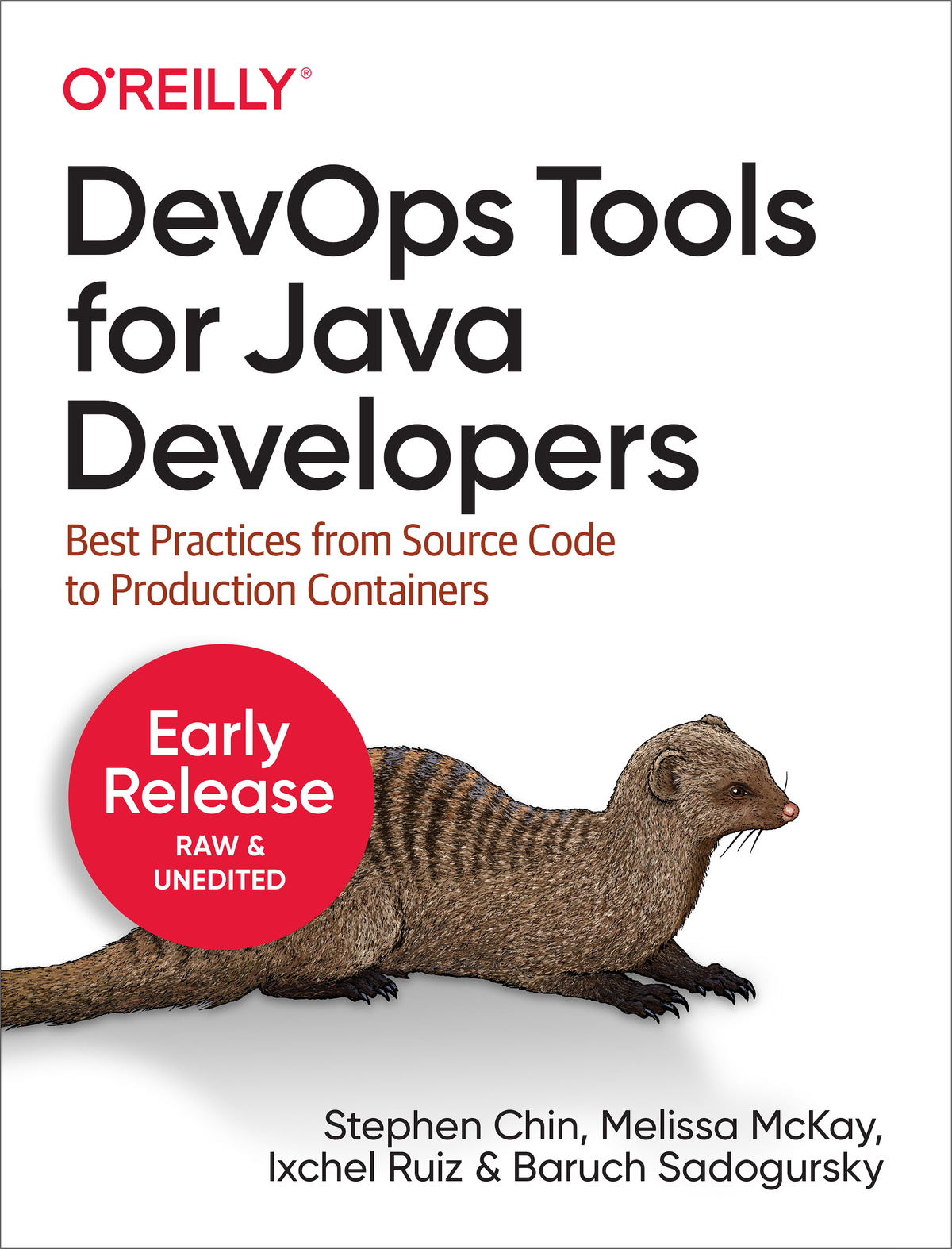This screenshot has height=1249, width=952.
Task: Select author name Stephen Chin
Action: [451, 1126]
